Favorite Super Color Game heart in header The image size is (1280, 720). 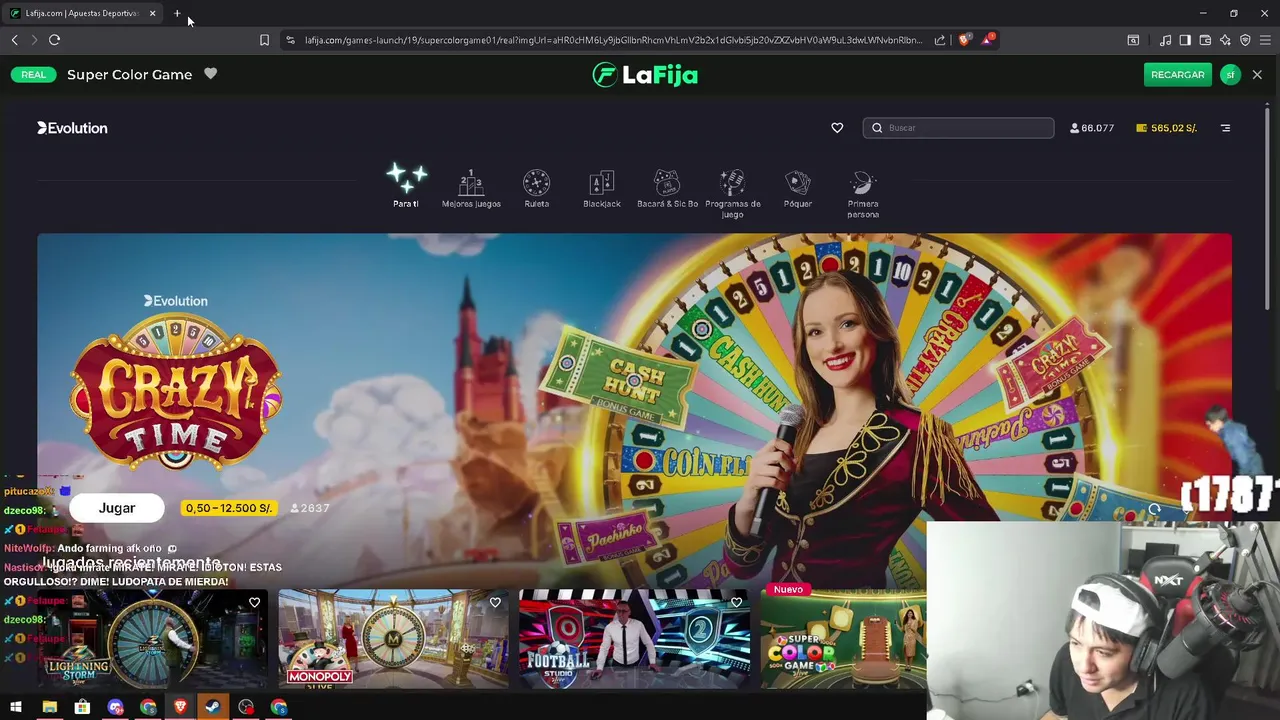210,74
